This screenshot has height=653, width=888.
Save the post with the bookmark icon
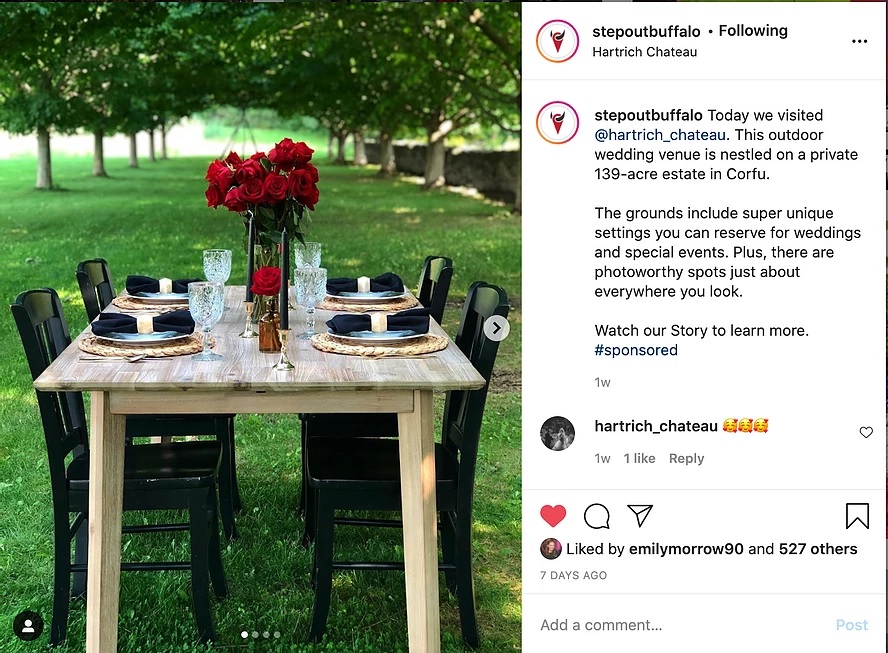point(857,515)
